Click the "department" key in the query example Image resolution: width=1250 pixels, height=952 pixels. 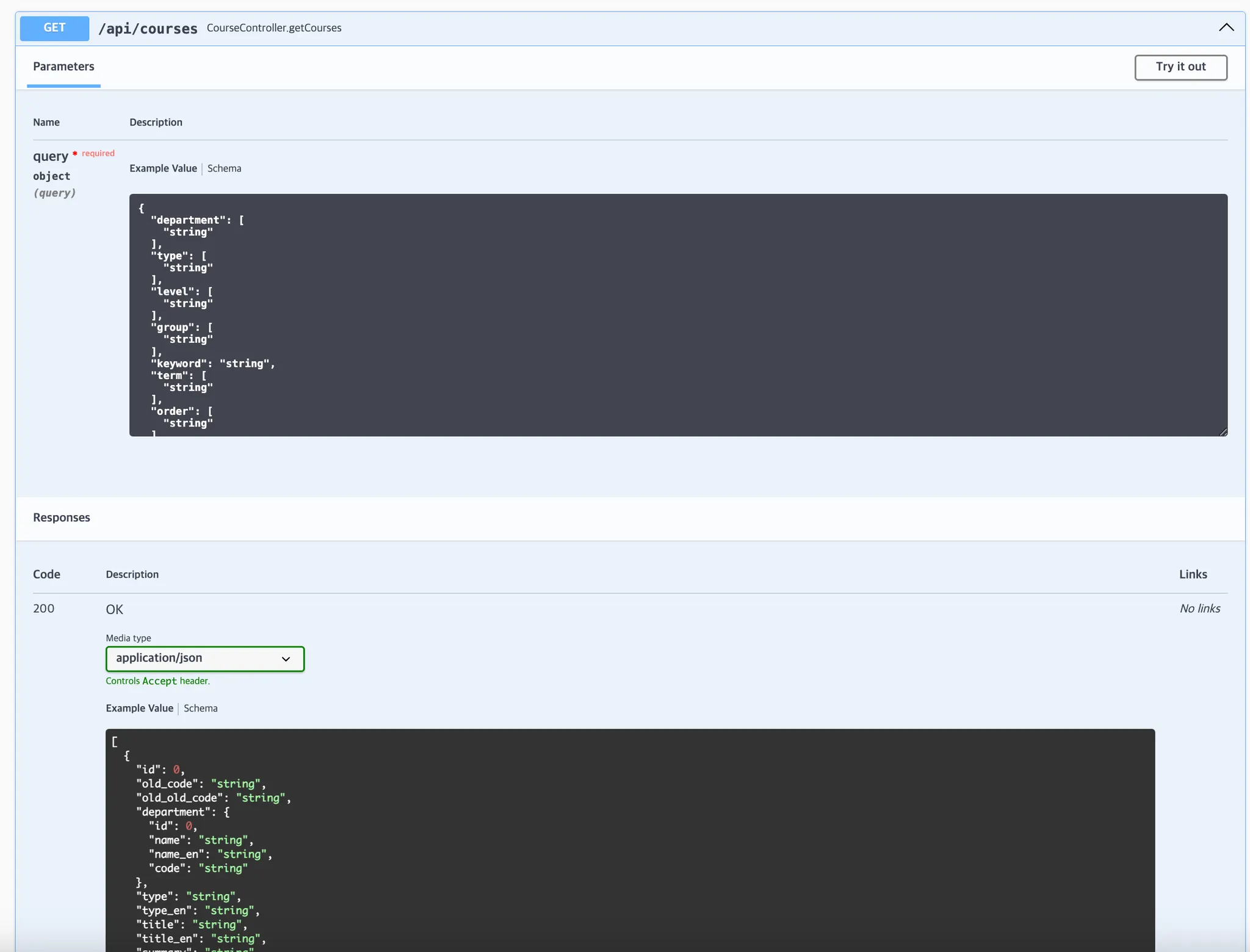189,220
